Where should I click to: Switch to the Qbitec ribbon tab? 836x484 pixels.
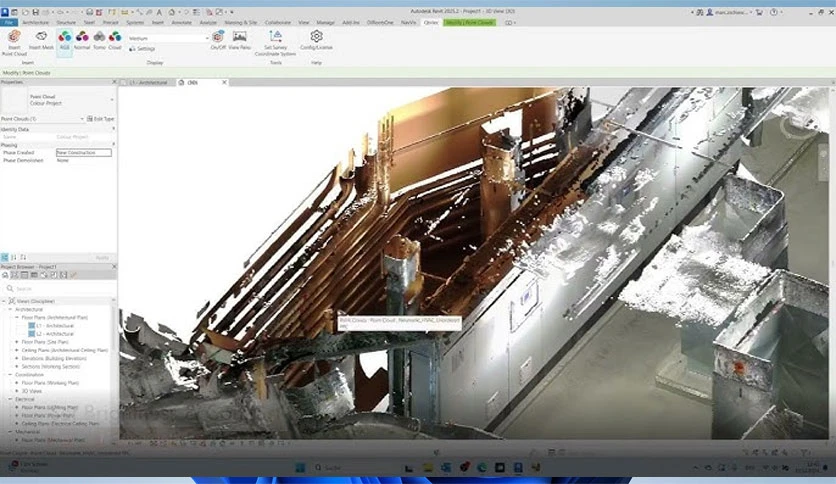pos(431,22)
